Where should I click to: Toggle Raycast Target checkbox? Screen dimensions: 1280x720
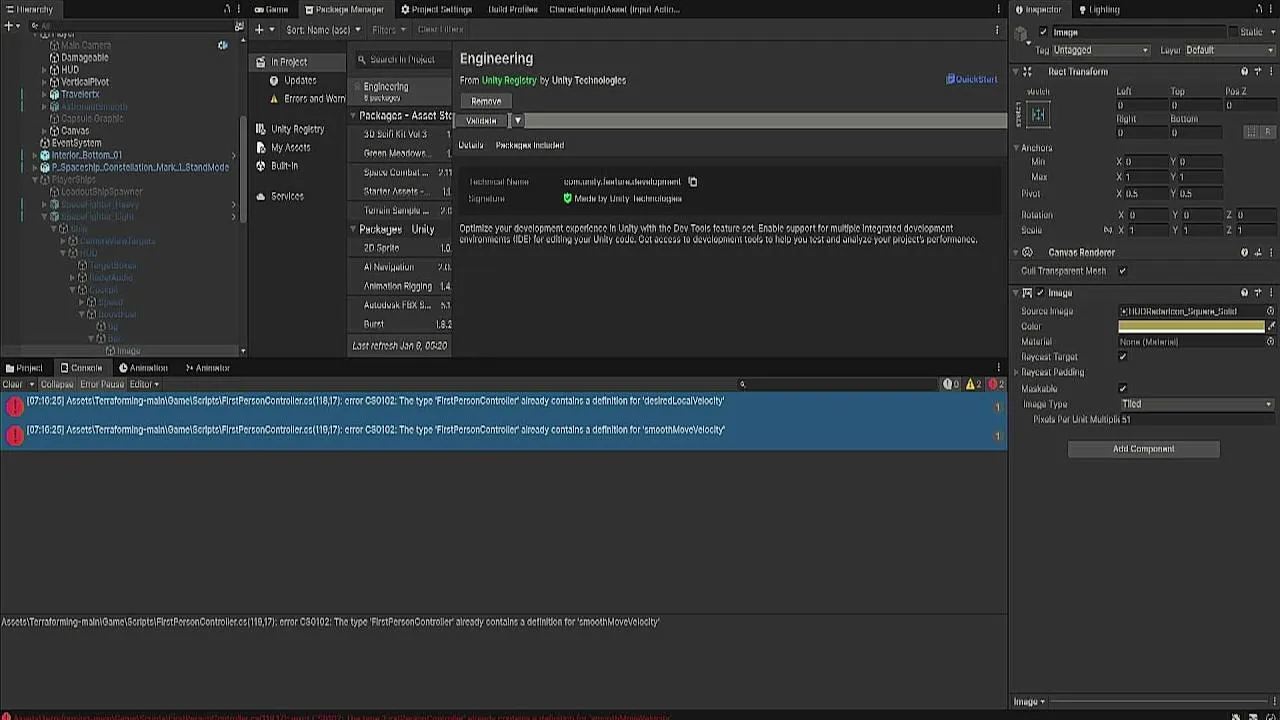point(1122,357)
